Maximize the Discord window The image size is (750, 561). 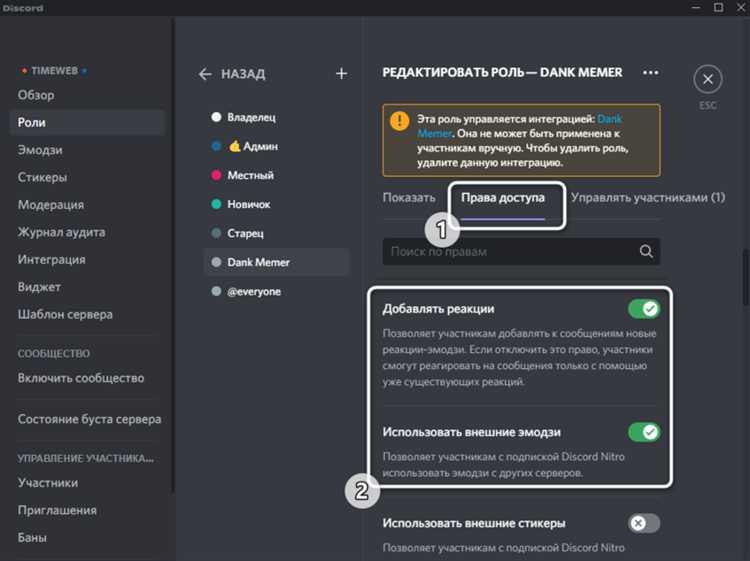tap(718, 8)
